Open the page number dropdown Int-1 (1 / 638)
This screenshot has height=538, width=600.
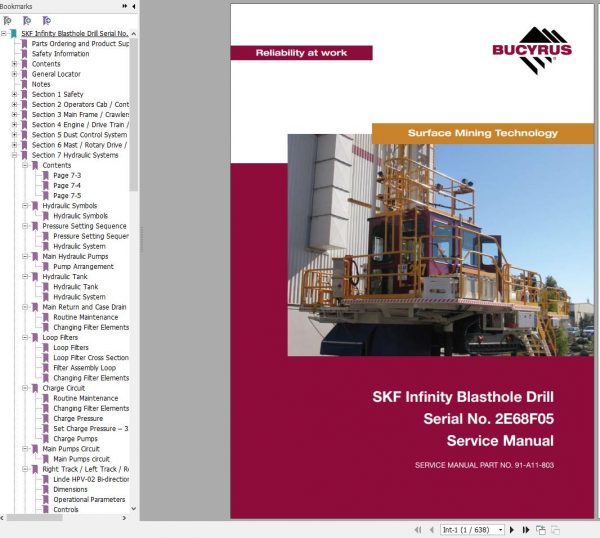coord(500,530)
